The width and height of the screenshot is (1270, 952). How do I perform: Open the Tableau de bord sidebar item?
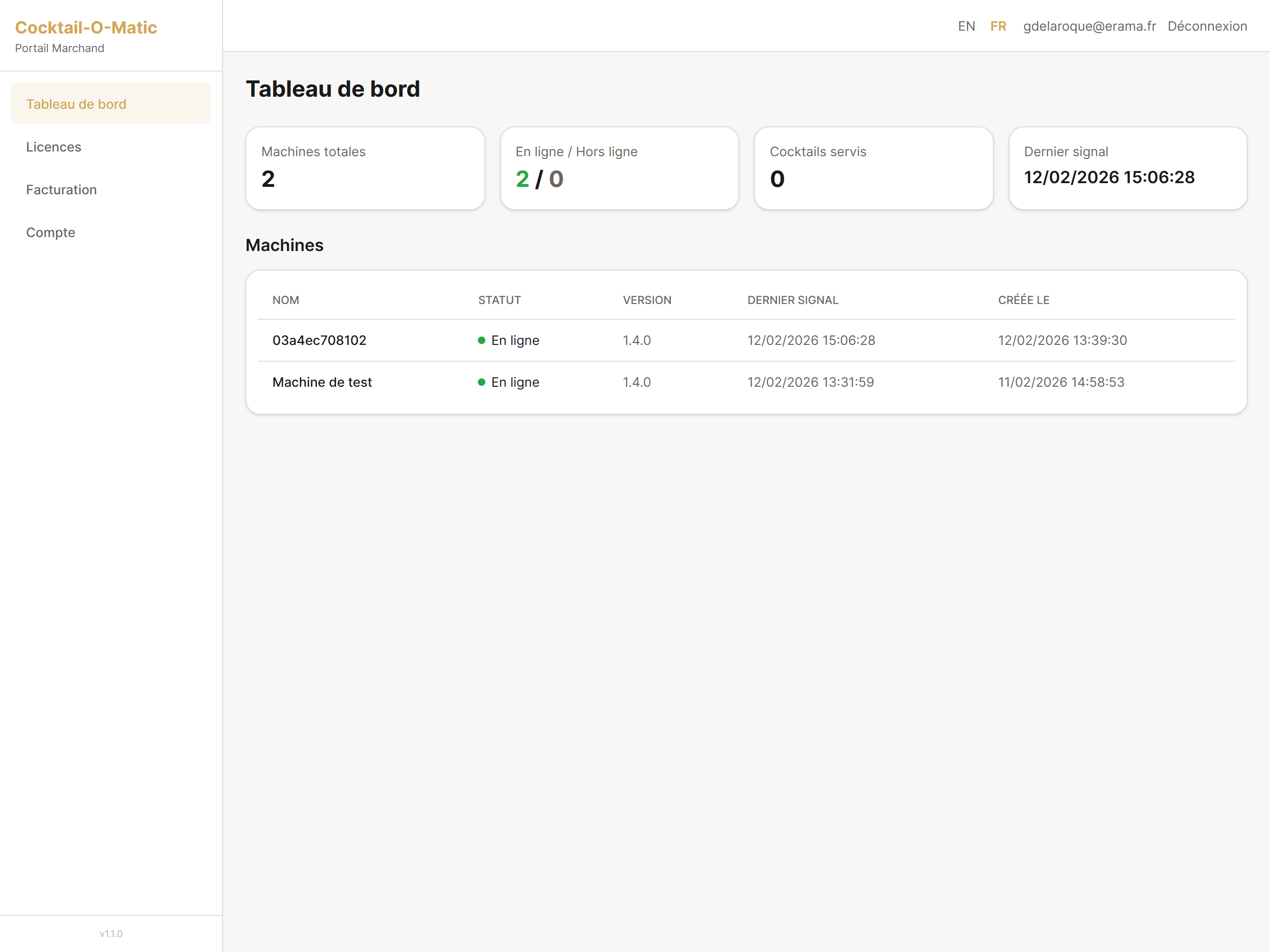tap(111, 104)
